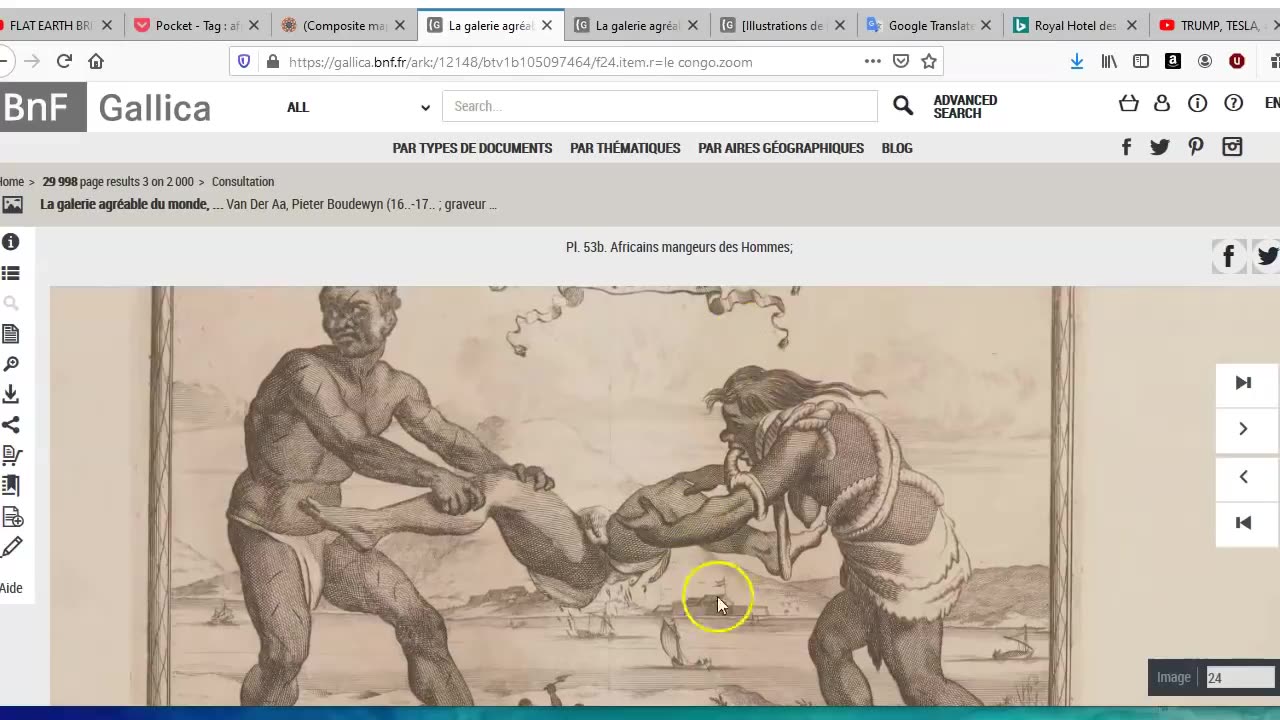Image resolution: width=1280 pixels, height=720 pixels.
Task: Close the Google Translate tab
Action: pyautogui.click(x=986, y=26)
